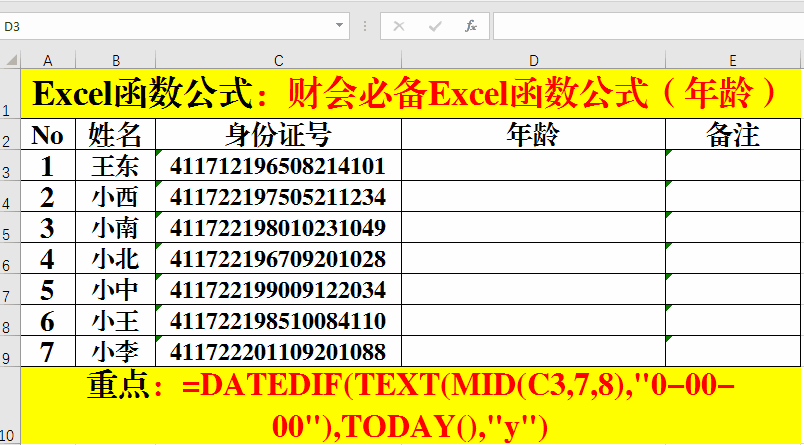Open the Insert Function fx dialog
The width and height of the screenshot is (804, 445).
click(471, 27)
